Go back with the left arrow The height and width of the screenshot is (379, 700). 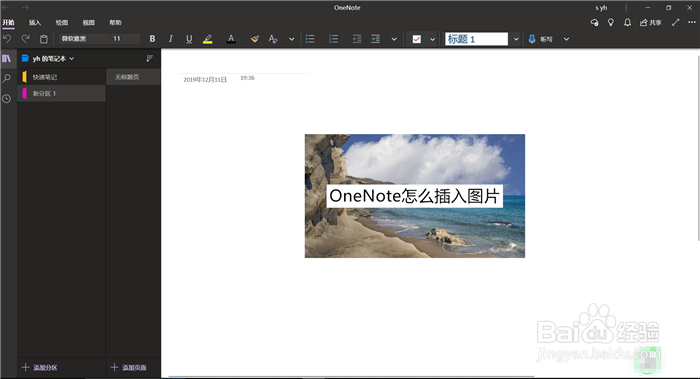(6, 7)
